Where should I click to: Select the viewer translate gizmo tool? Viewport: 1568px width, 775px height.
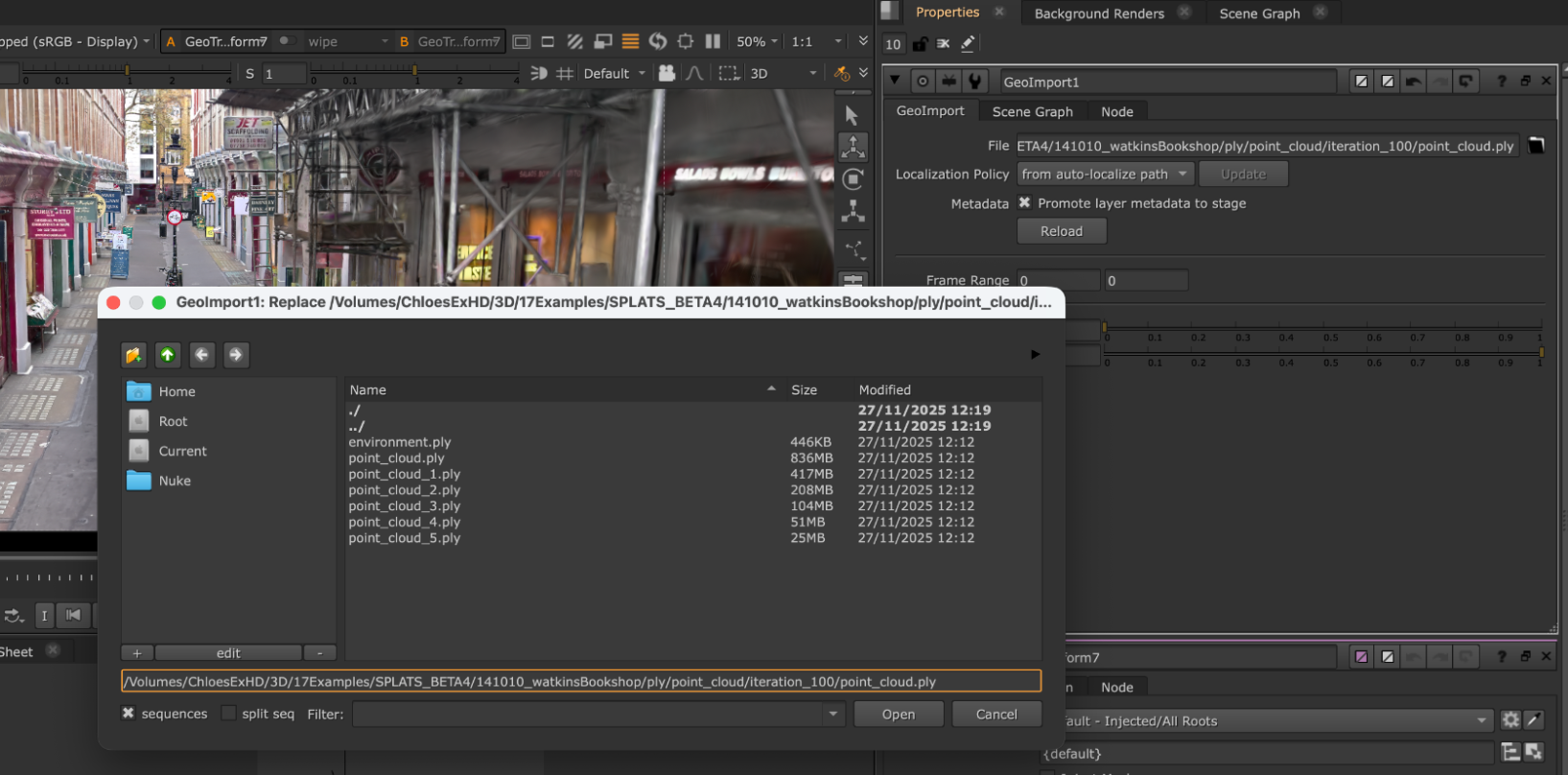(853, 147)
